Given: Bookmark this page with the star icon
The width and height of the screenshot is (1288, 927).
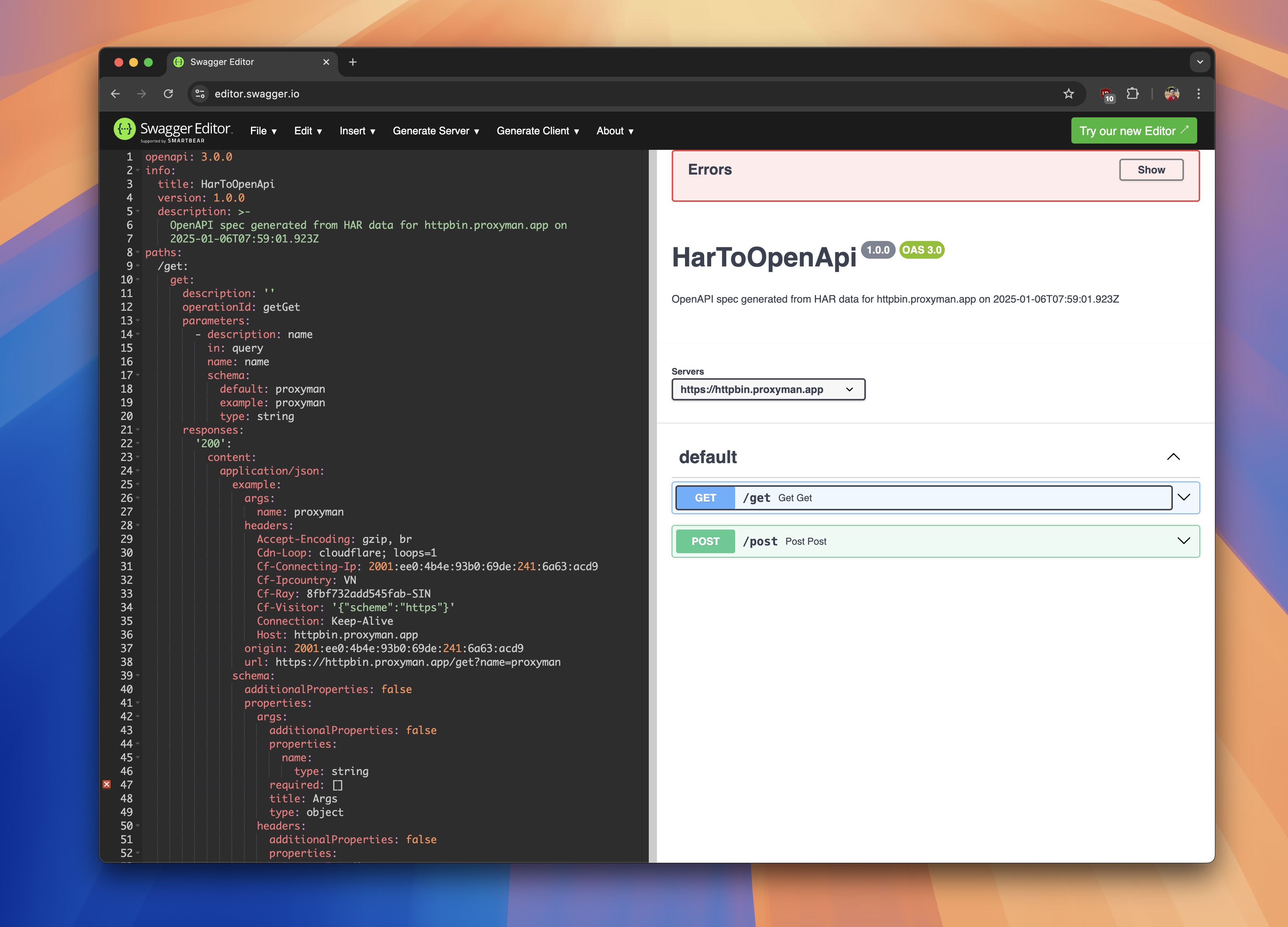Looking at the screenshot, I should coord(1068,94).
